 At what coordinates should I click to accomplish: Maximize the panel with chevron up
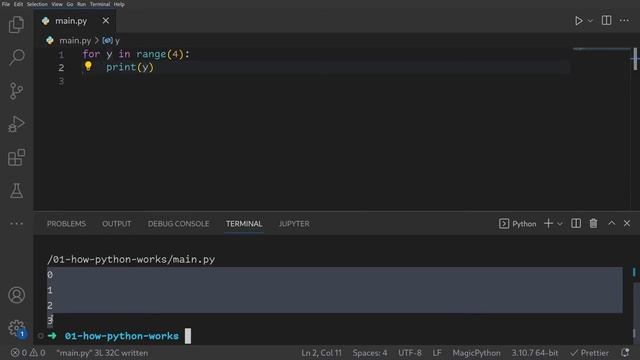tap(611, 223)
